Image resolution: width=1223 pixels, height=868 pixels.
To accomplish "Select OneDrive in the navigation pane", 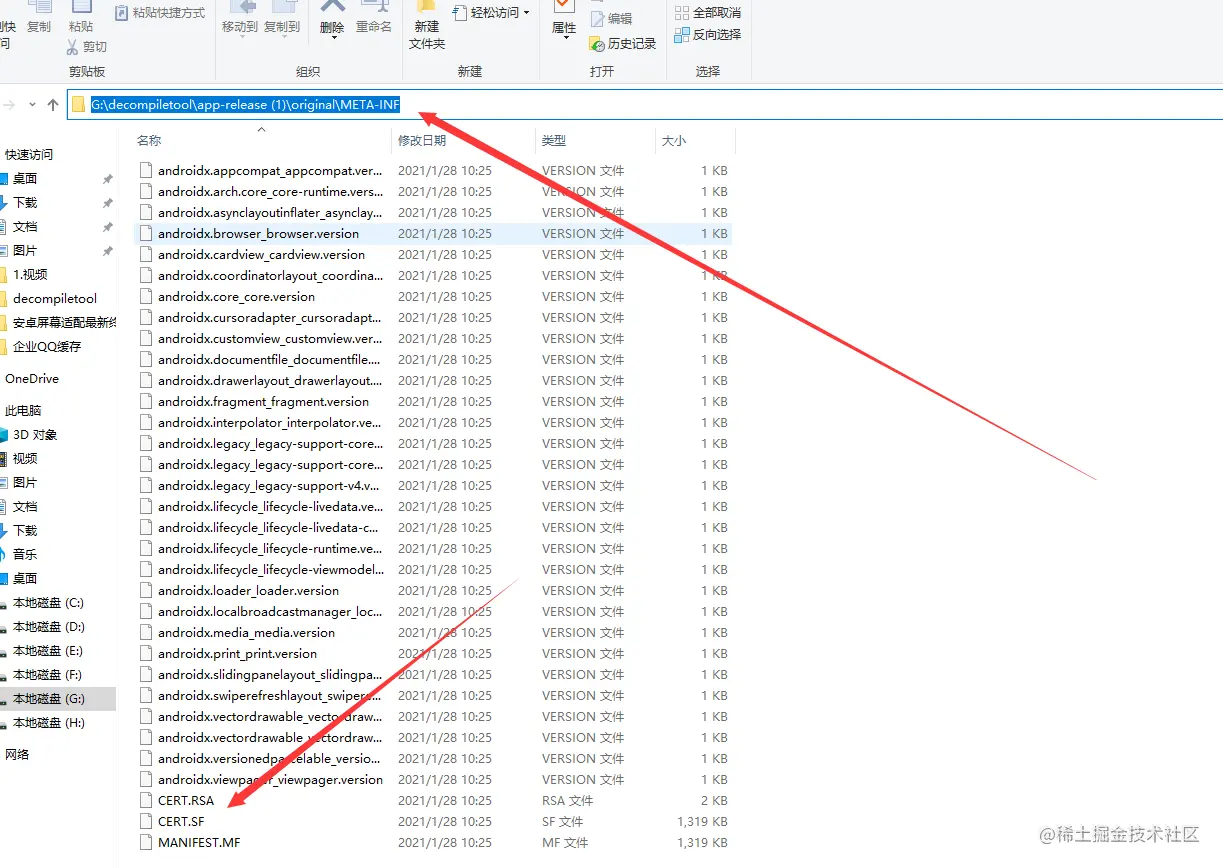I will click(32, 379).
